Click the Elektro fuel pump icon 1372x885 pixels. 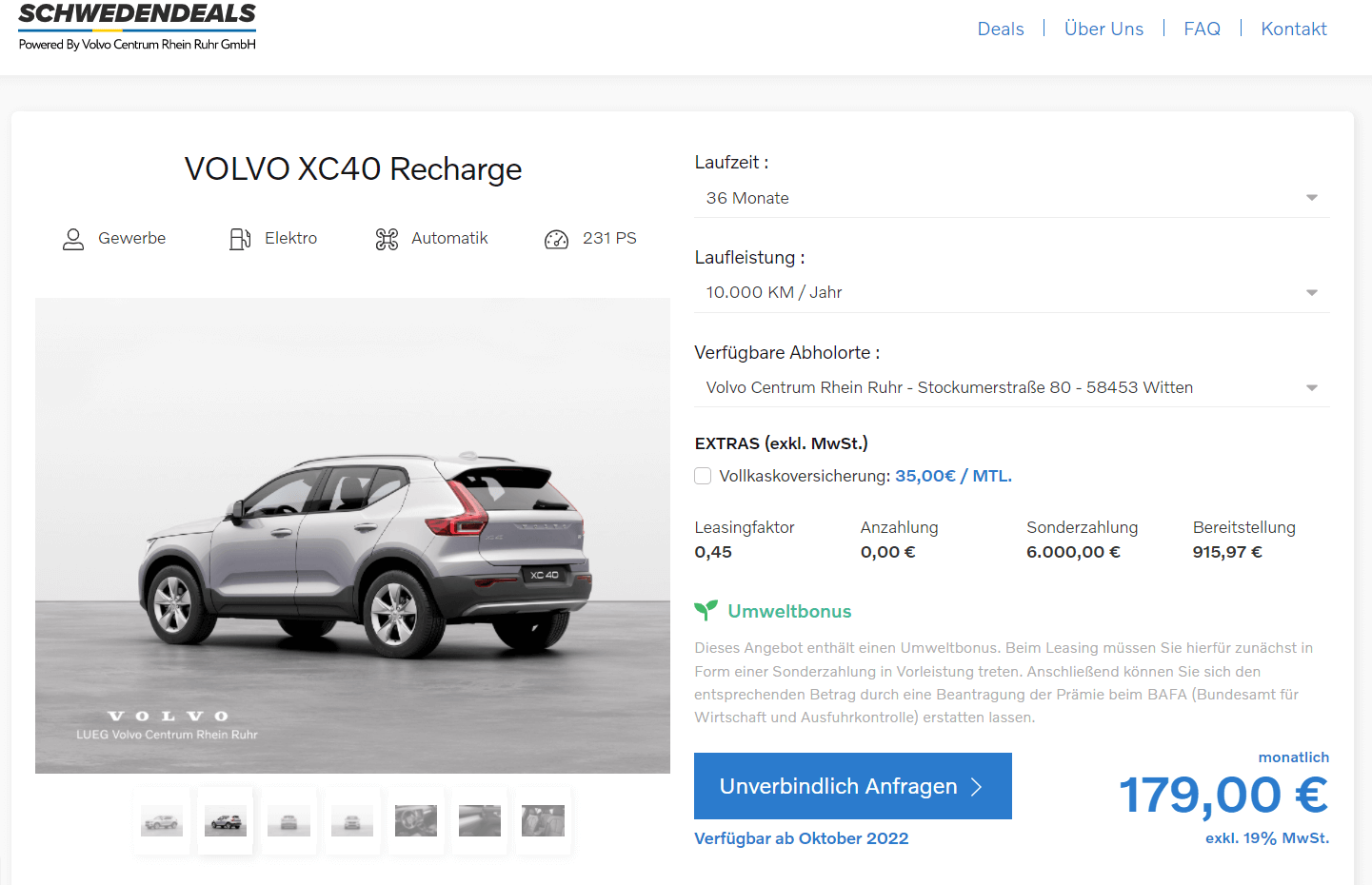tap(240, 239)
